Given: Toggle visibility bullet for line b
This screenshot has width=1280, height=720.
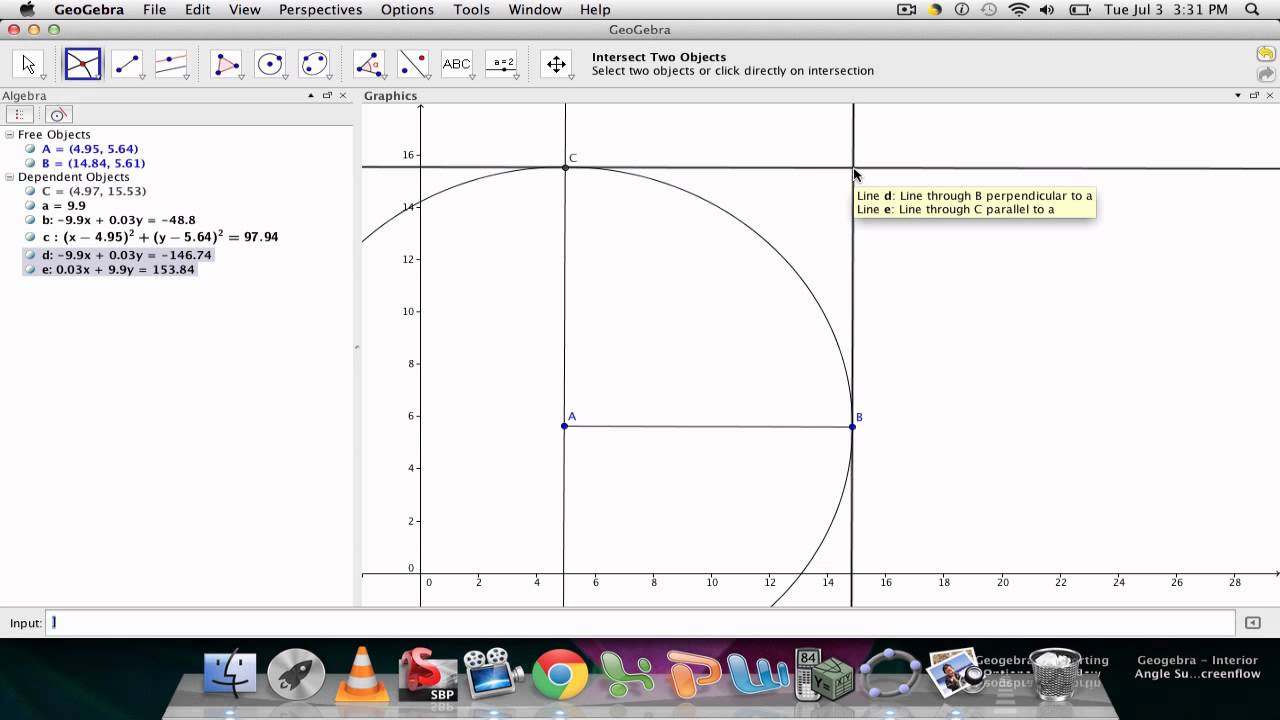Looking at the screenshot, I should 31,220.
